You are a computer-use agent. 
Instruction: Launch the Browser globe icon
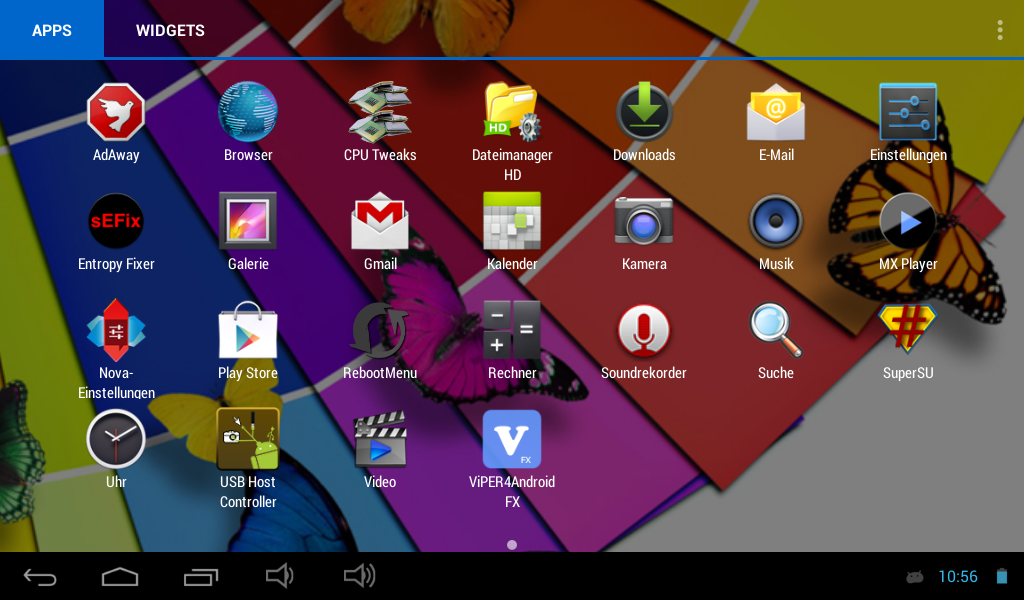(x=248, y=112)
